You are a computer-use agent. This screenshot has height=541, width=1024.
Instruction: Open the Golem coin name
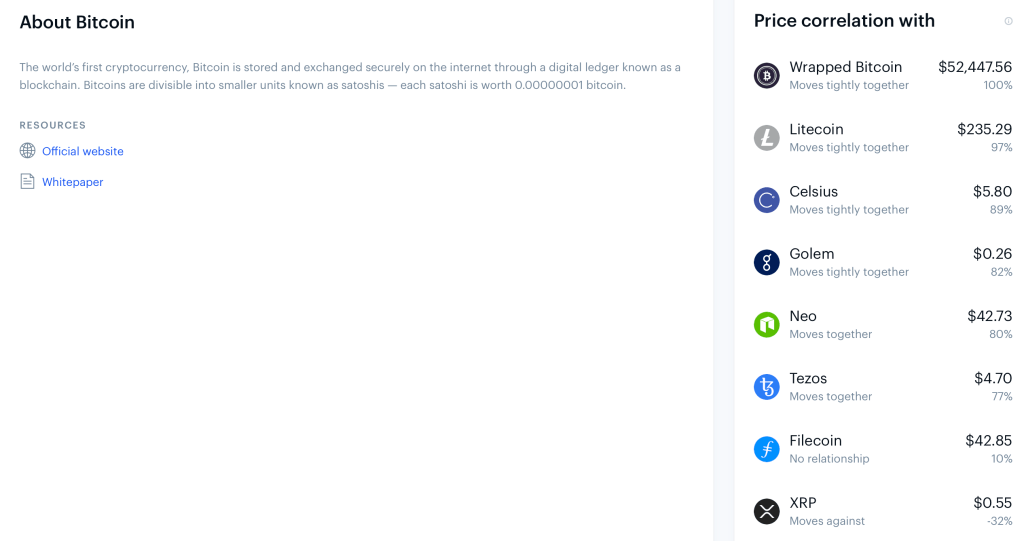point(812,254)
